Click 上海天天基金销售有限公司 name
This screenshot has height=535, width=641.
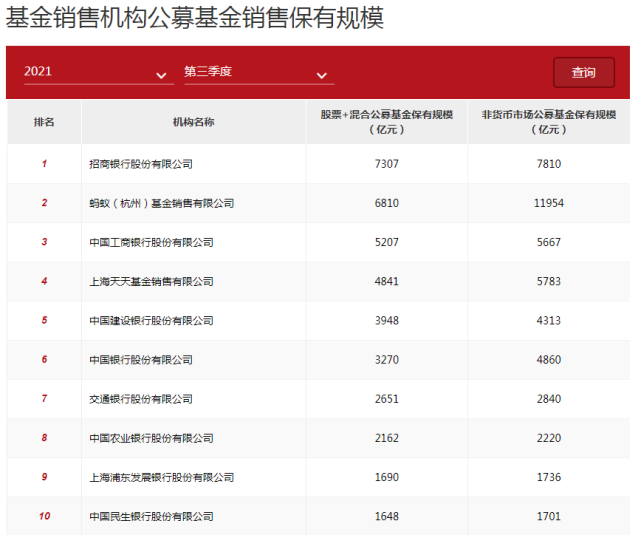click(151, 282)
